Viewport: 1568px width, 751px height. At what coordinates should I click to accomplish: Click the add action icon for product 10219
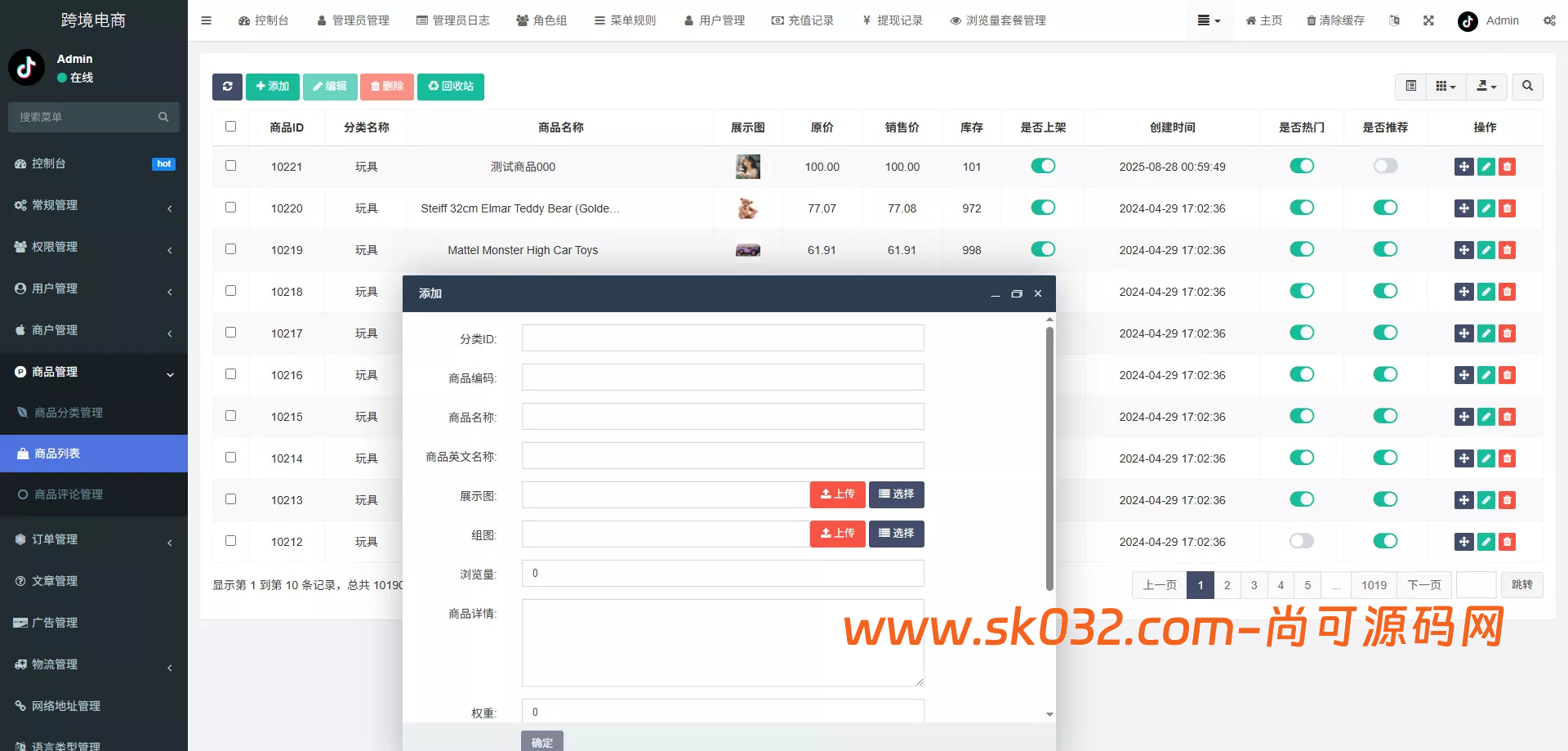click(1463, 250)
